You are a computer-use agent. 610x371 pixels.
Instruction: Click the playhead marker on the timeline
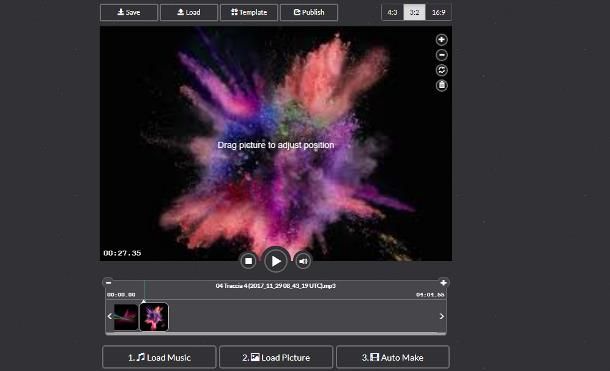coord(144,301)
